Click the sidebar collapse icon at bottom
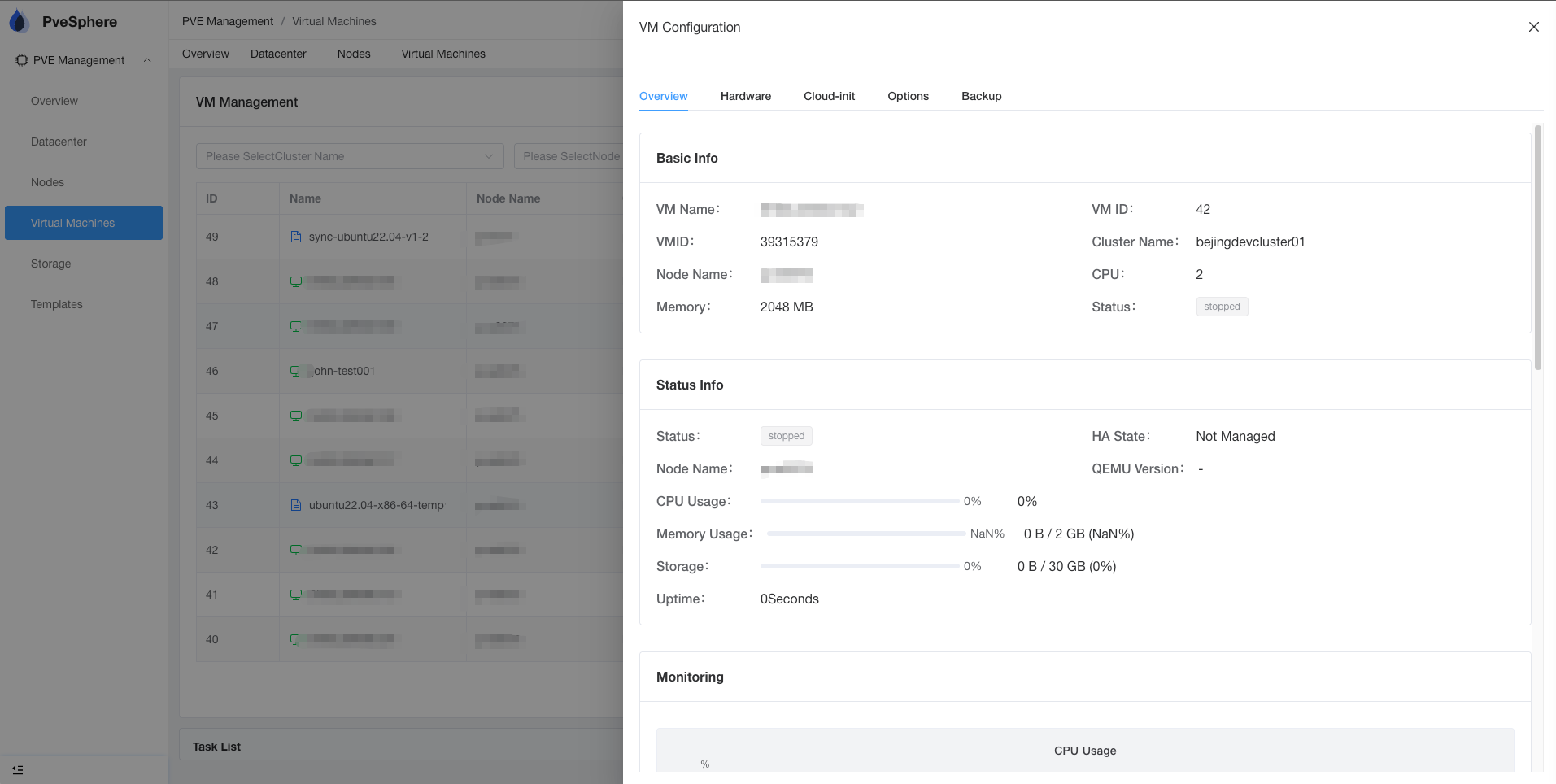Screen dimensions: 1556x784 (18, 769)
